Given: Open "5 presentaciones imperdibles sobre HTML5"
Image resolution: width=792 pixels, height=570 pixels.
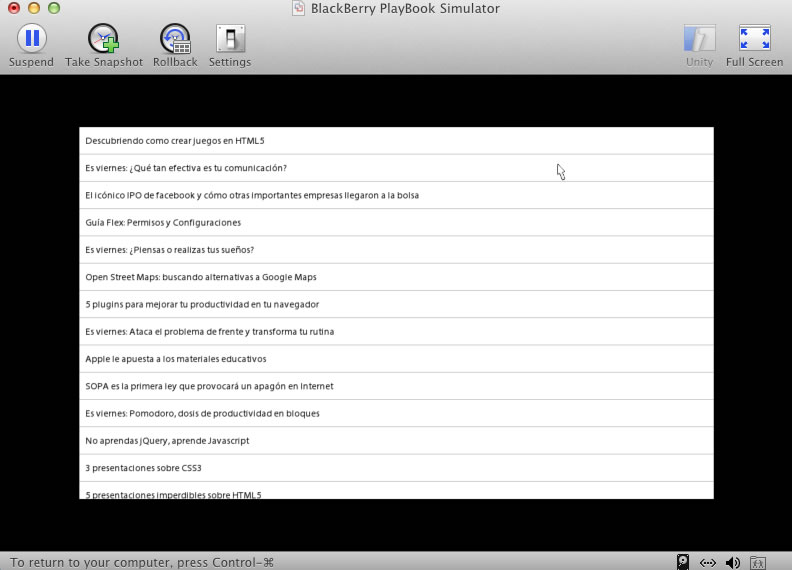Looking at the screenshot, I should [x=397, y=491].
